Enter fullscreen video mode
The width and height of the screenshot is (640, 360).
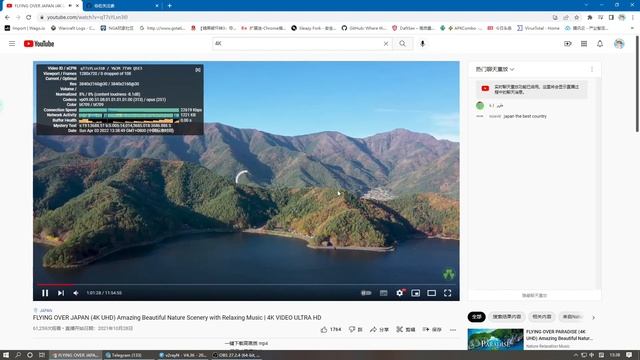[447, 293]
